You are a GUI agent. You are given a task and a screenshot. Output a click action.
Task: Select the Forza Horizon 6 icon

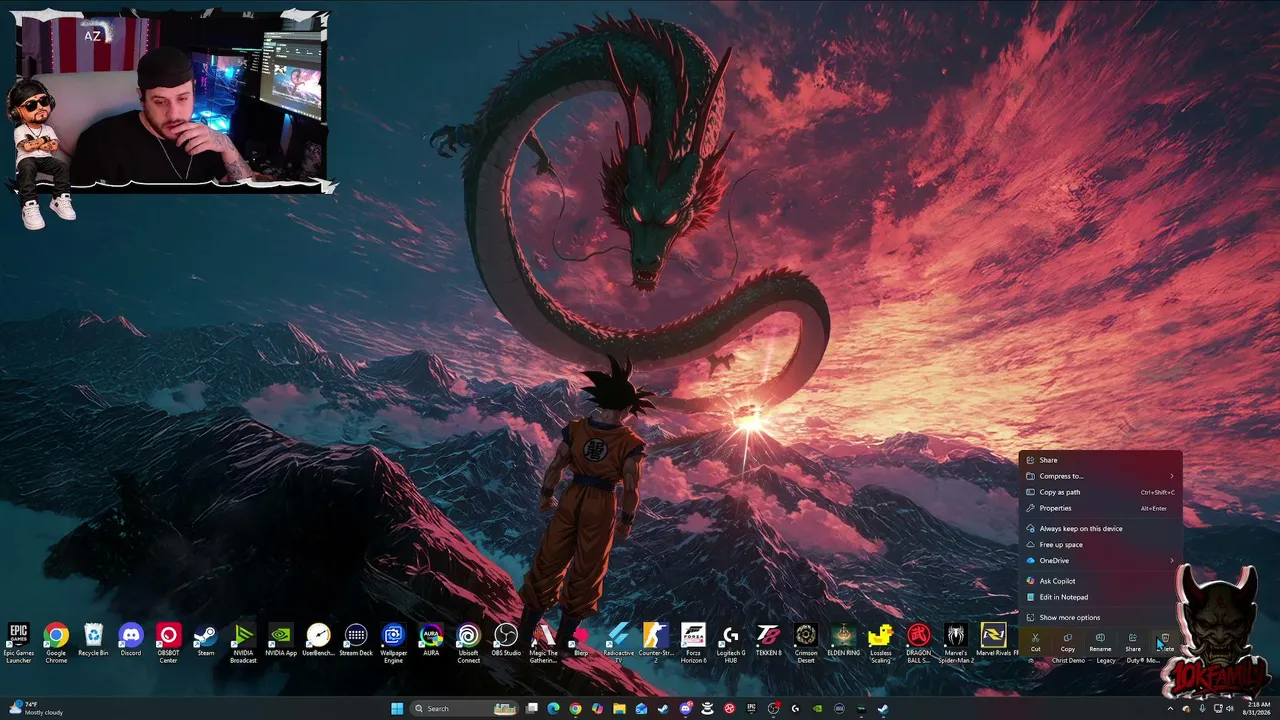pyautogui.click(x=693, y=642)
